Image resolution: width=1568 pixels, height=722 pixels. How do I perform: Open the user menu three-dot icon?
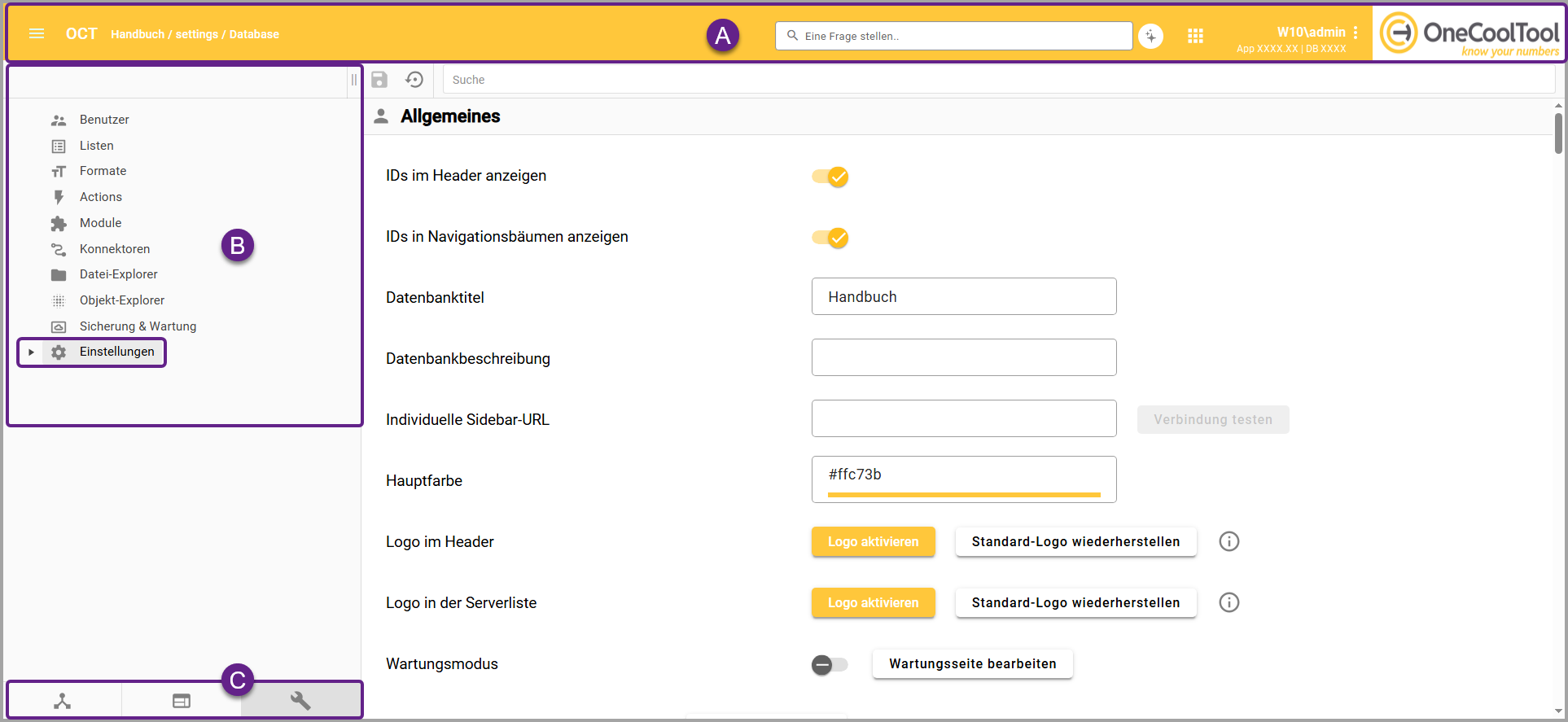[1356, 33]
